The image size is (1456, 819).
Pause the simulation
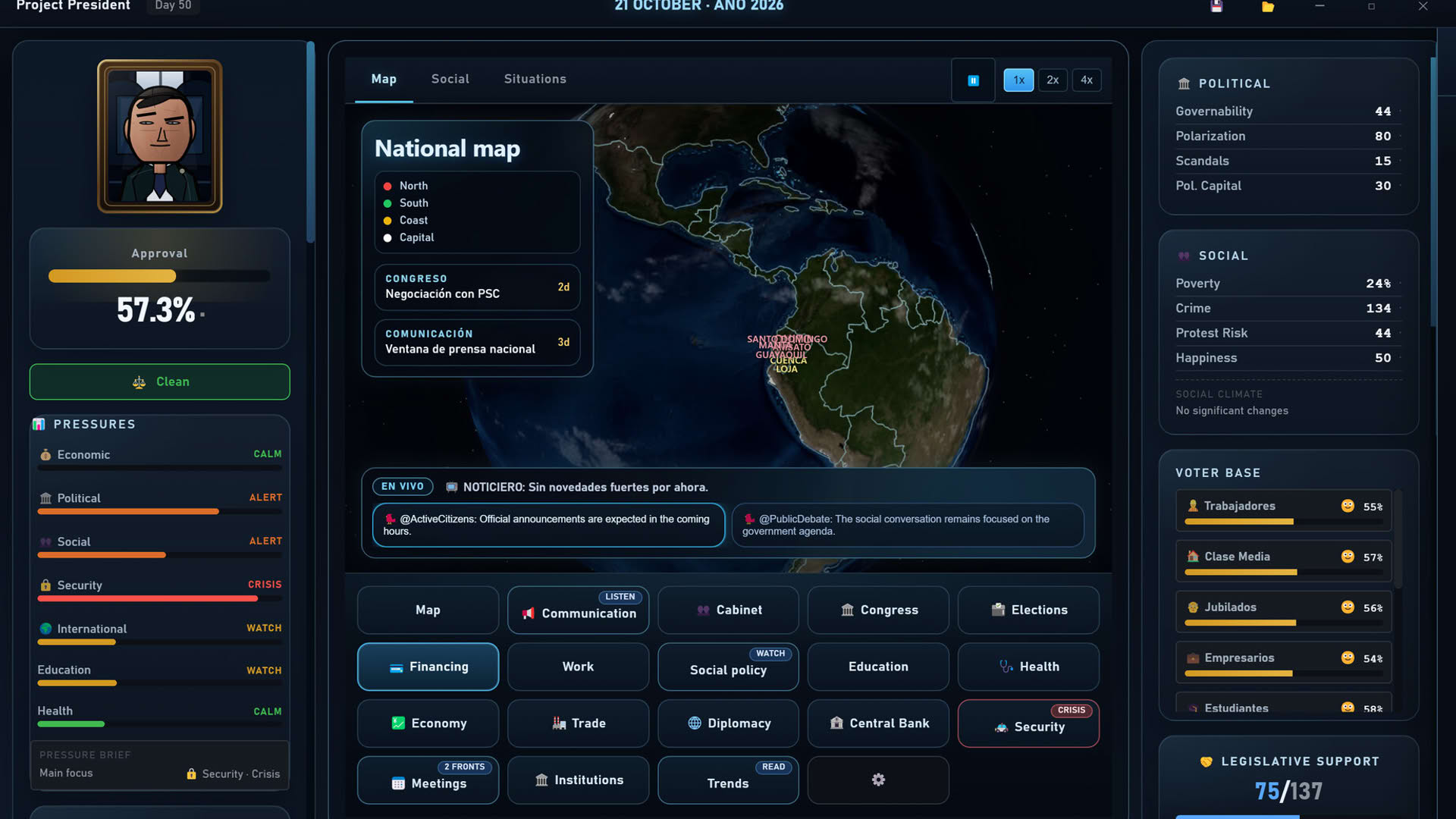pos(973,80)
